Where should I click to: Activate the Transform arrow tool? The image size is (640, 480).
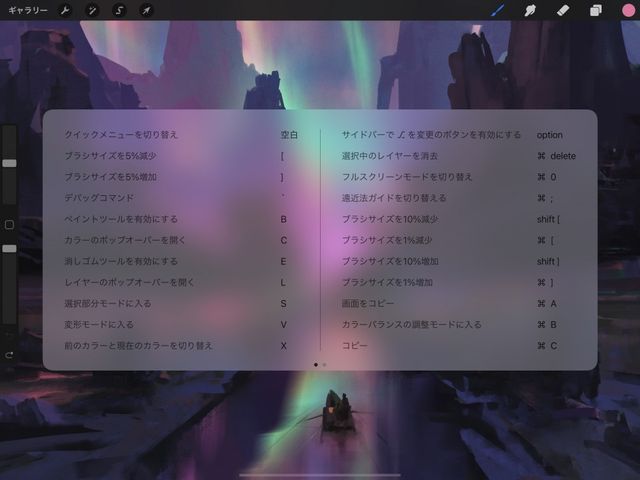[146, 10]
